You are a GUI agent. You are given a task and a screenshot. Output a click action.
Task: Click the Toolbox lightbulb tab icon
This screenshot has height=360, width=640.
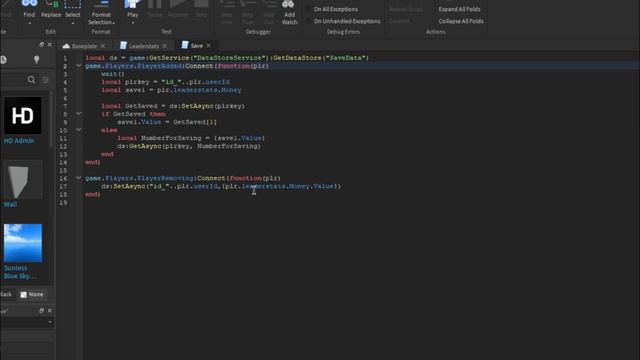(36, 60)
